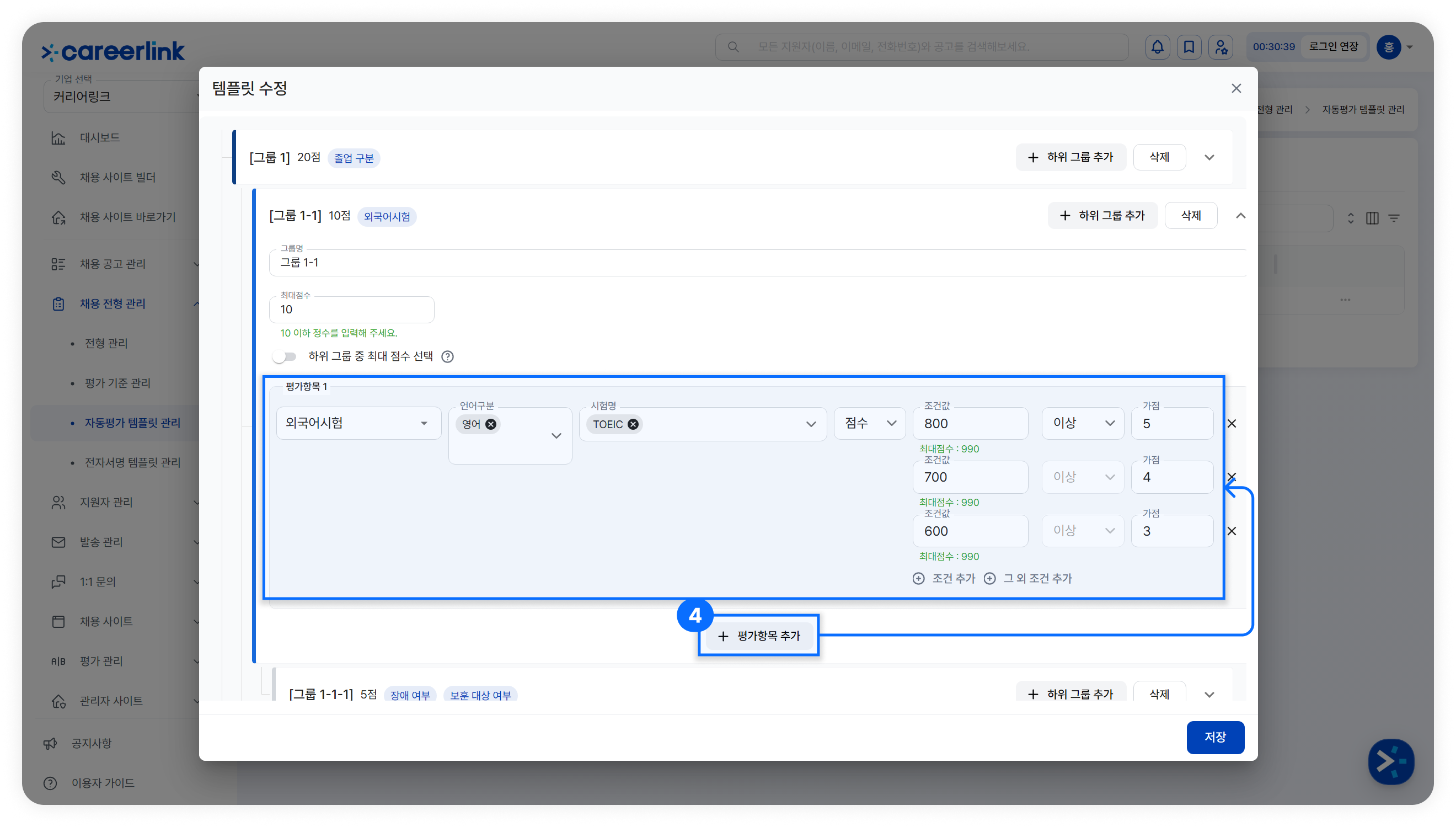Open the 언어구분 dropdown
Viewport: 1456px width, 827px height.
510,436
